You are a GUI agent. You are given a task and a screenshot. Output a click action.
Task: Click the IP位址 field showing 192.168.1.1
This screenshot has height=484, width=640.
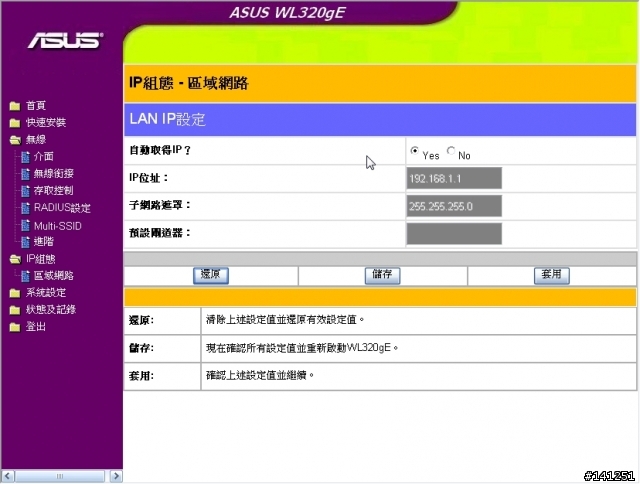click(454, 178)
